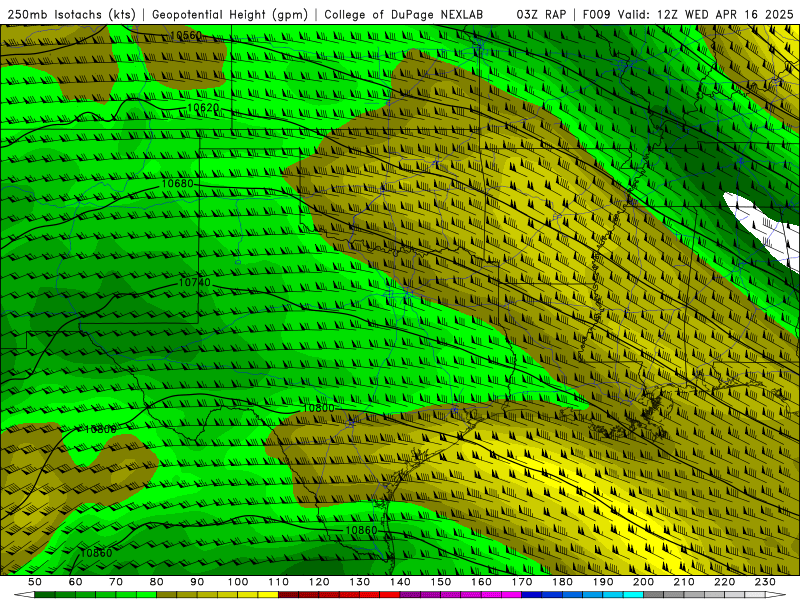Click the 130 kt color bar label
The width and height of the screenshot is (800, 600).
tap(360, 582)
